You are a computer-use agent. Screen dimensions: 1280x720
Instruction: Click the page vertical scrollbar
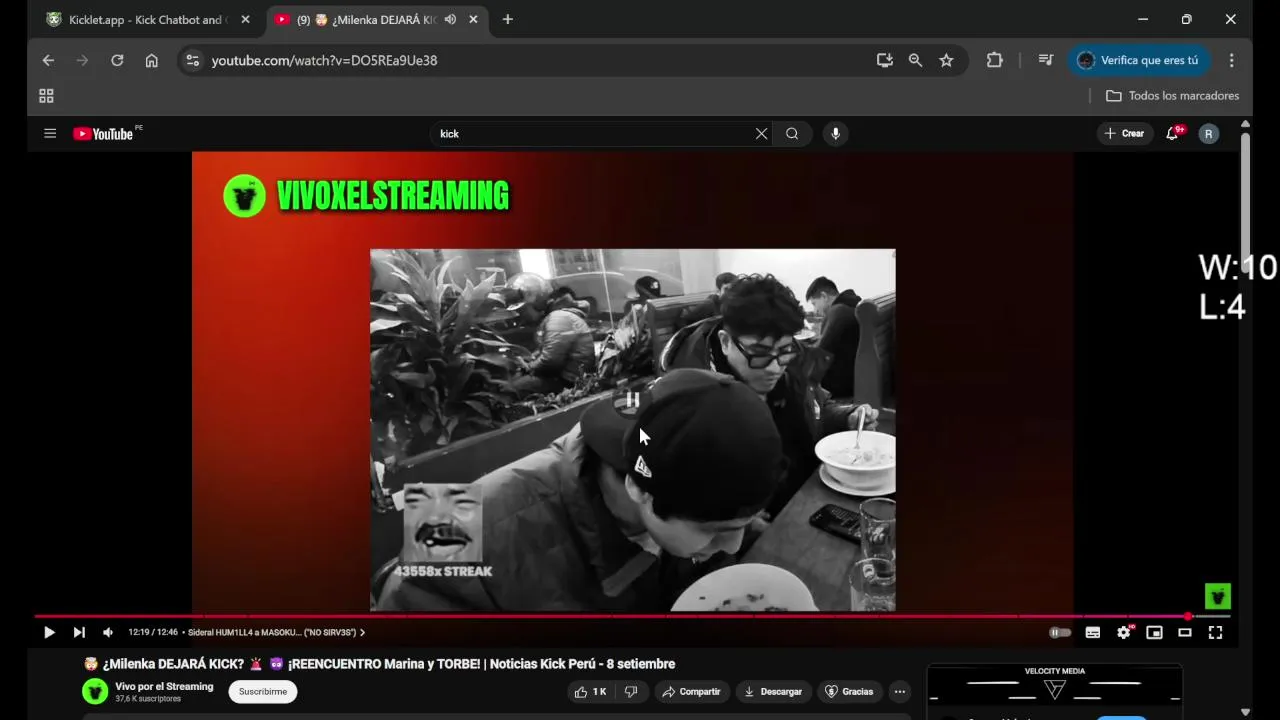[x=1245, y=195]
